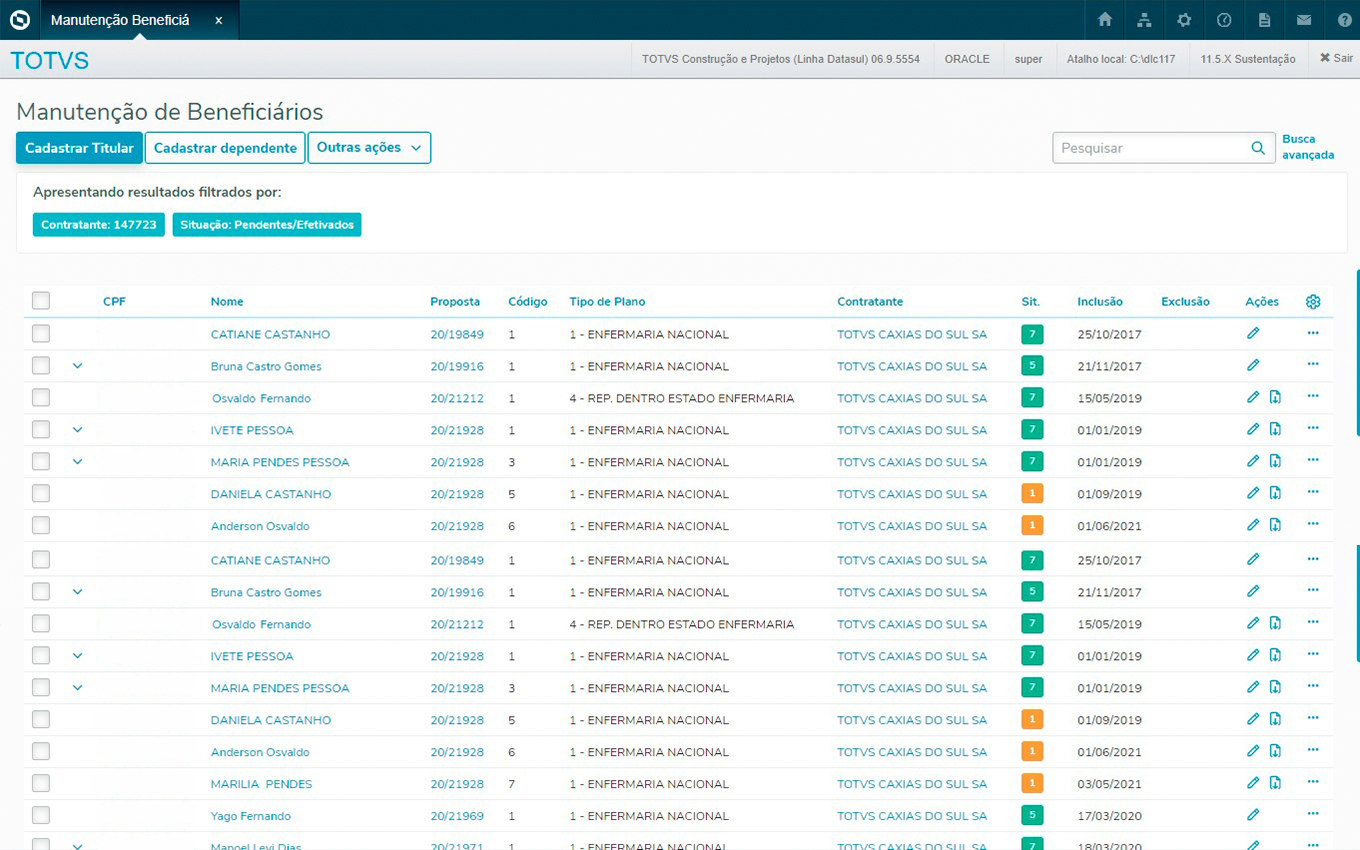Check the box for MARILIA PENDES row
The width and height of the screenshot is (1360, 850).
coord(41,784)
